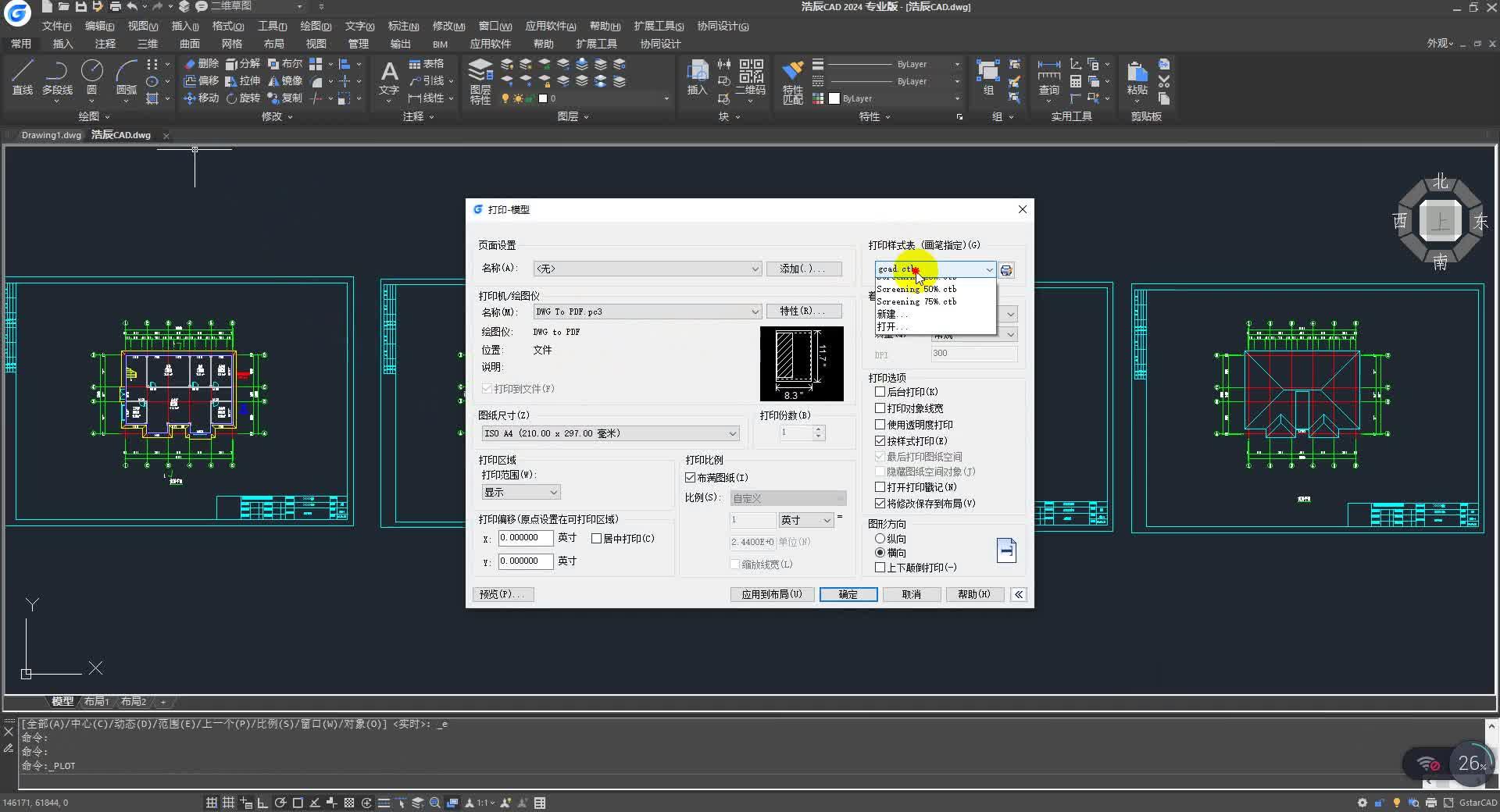Screen dimensions: 1500x812
Task: Click the printer 特性(R)... Properties button
Action: 804,311
